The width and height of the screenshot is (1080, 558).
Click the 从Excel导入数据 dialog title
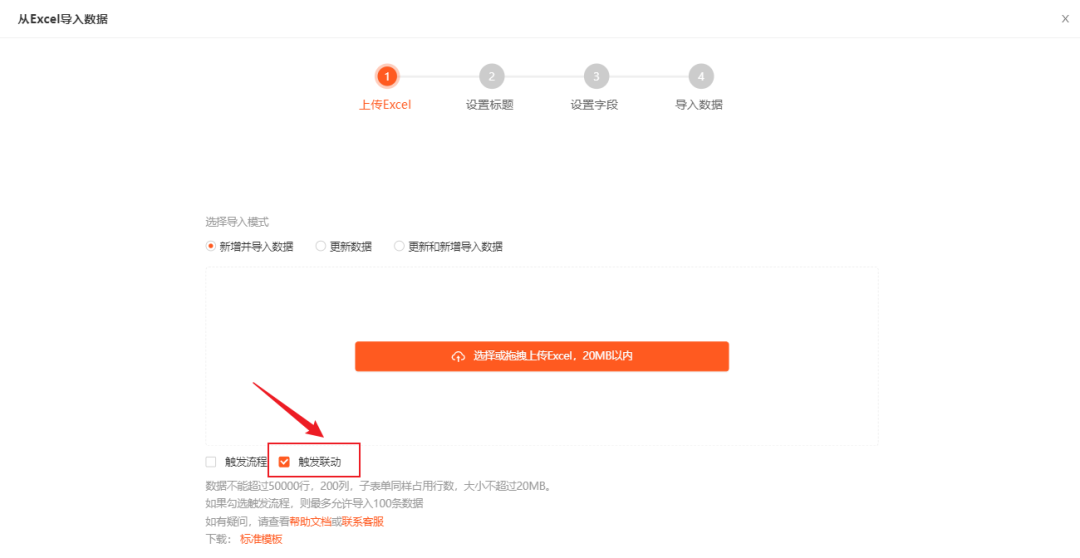coord(63,19)
